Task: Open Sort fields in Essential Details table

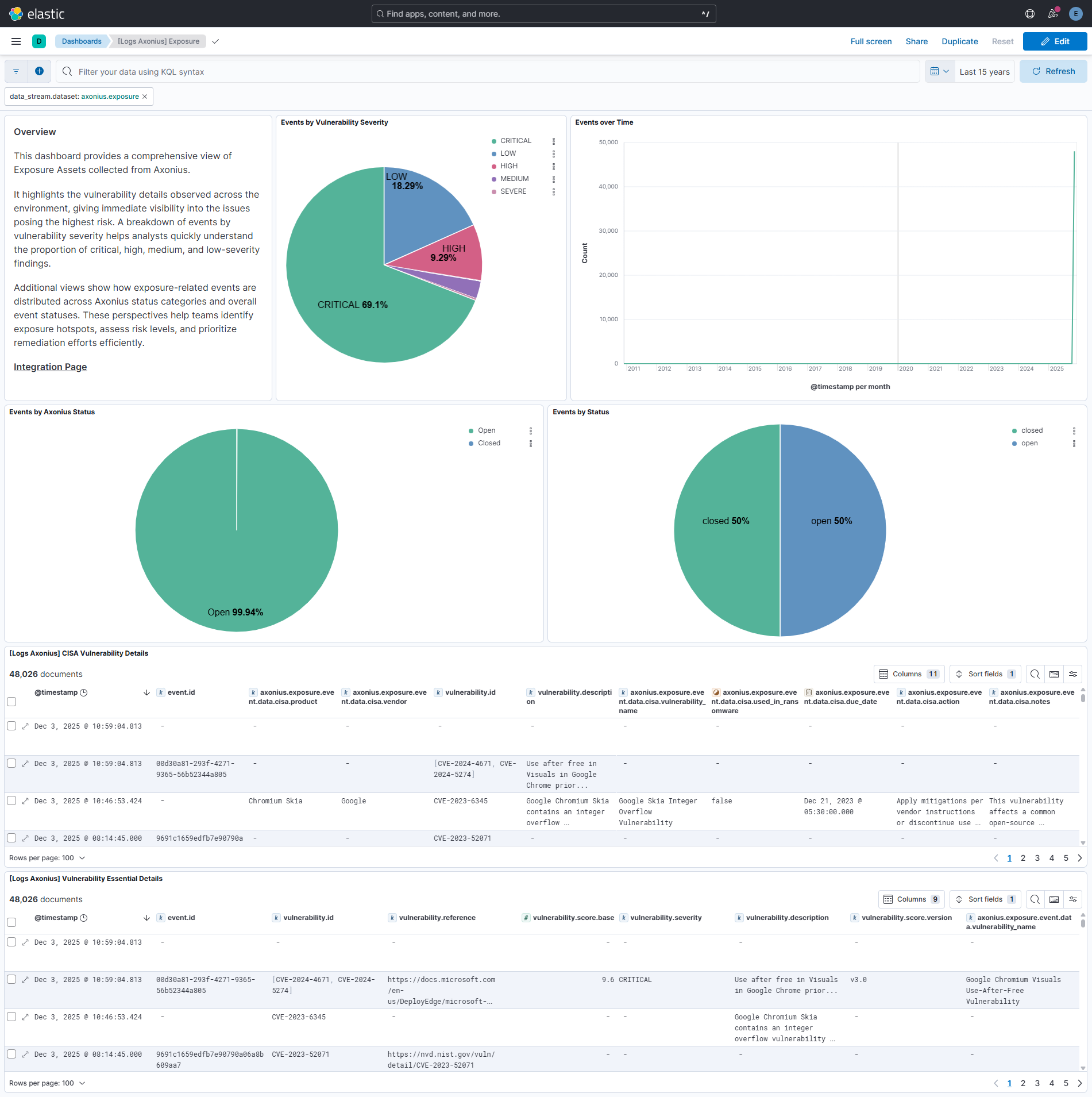Action: point(985,899)
